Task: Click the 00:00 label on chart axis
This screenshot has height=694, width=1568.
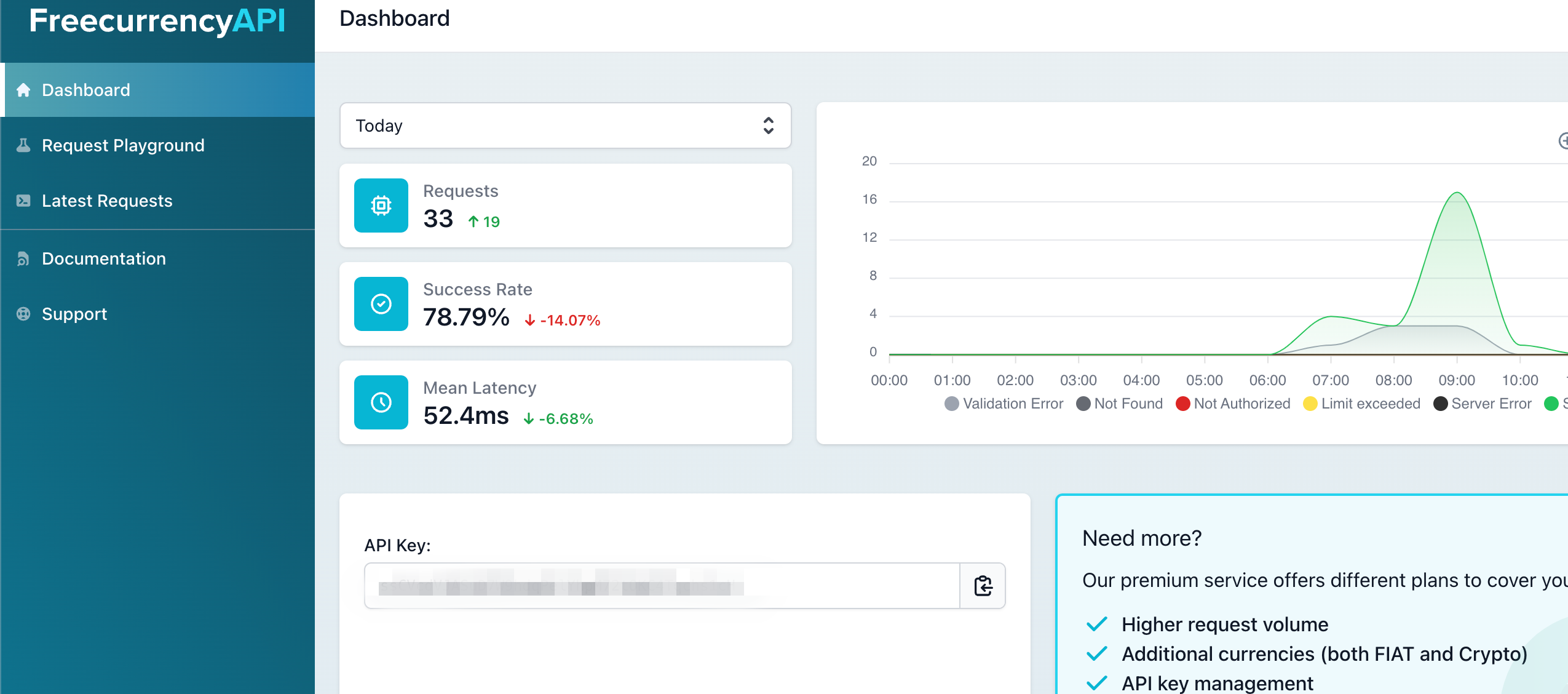Action: 889,380
